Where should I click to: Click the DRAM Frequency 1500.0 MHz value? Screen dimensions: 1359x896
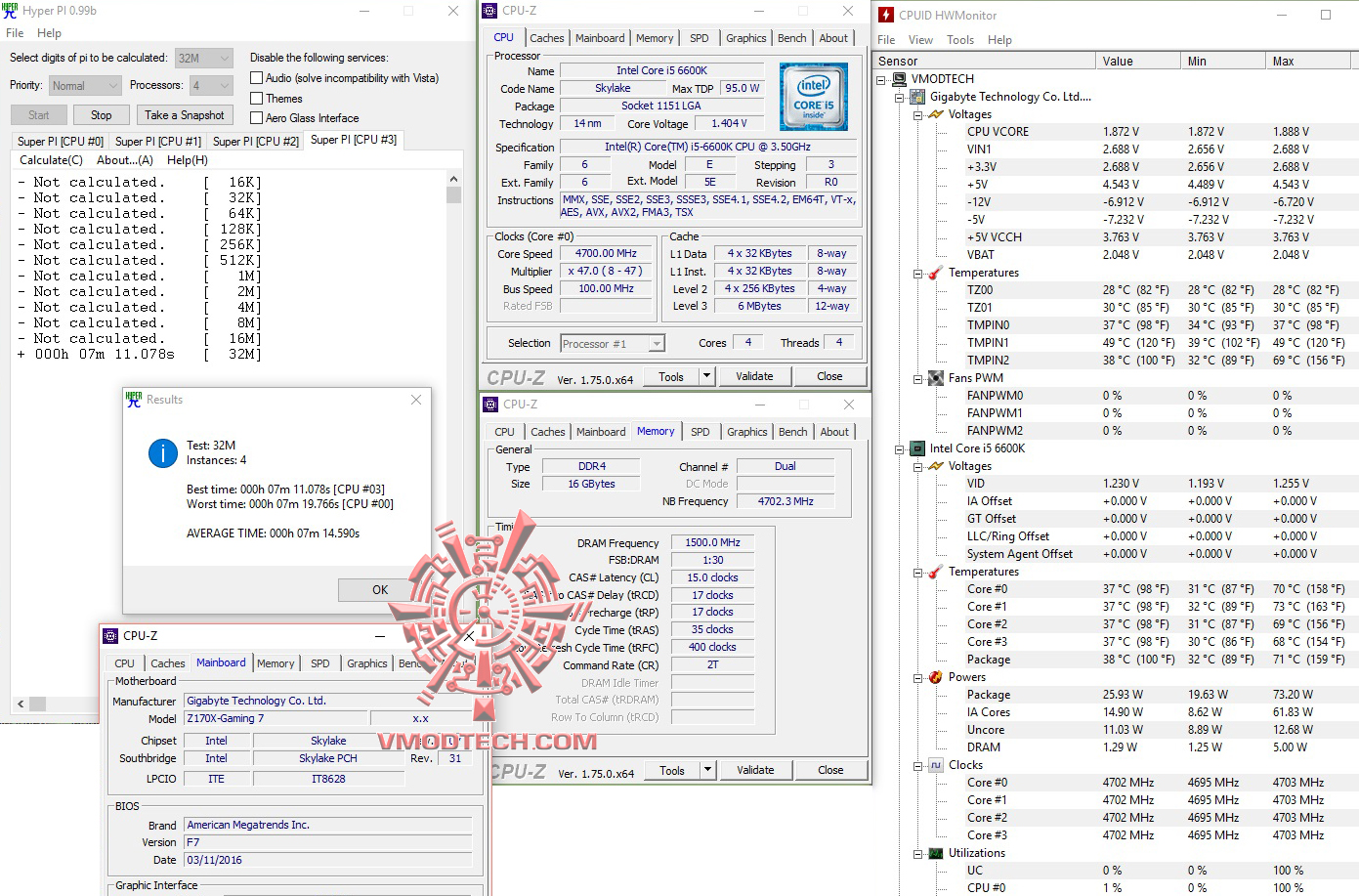pos(712,542)
